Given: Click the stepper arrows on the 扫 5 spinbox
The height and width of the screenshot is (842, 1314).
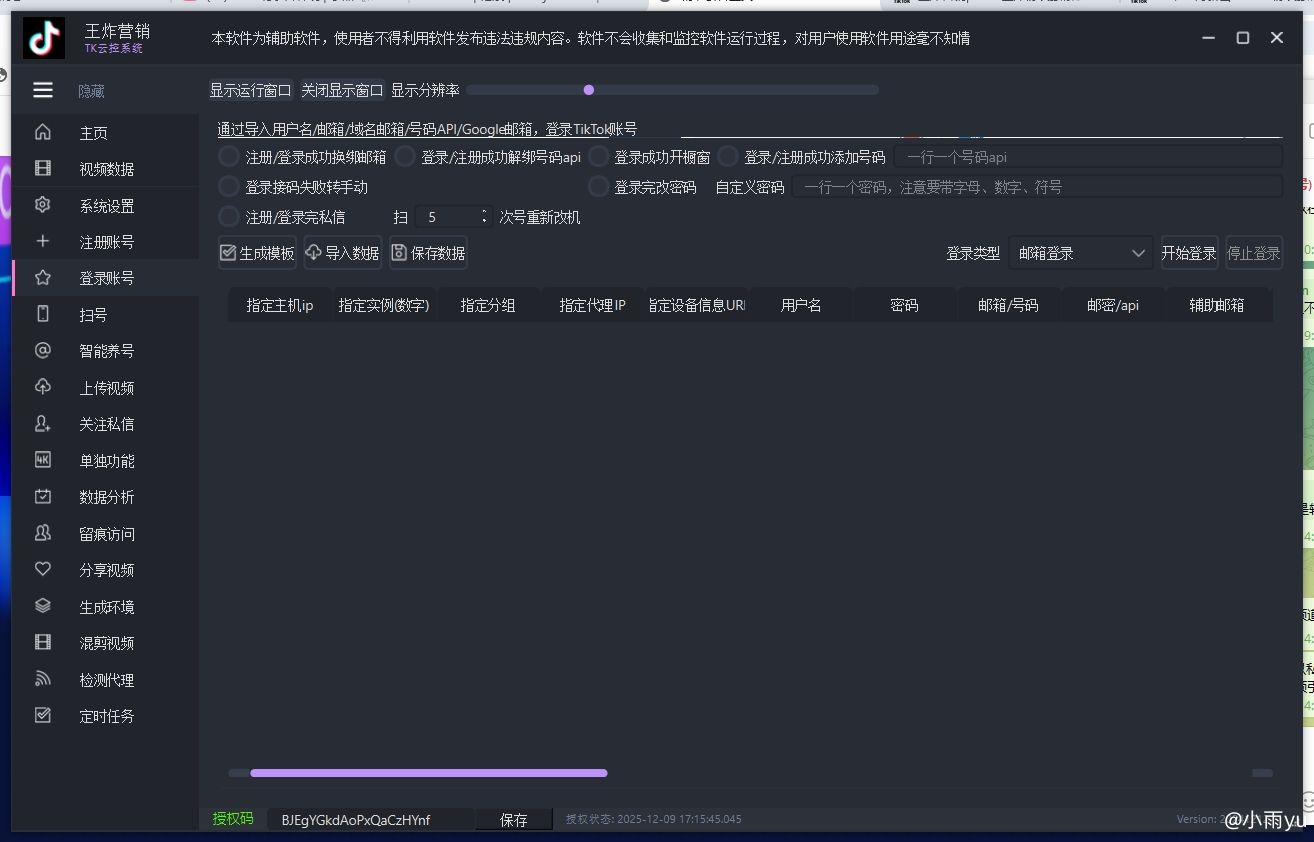Looking at the screenshot, I should tap(484, 217).
